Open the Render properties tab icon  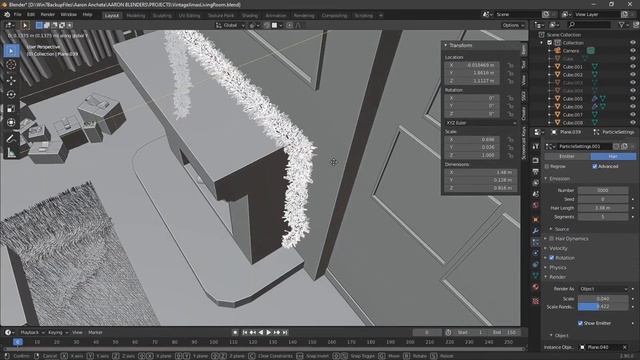coord(536,160)
